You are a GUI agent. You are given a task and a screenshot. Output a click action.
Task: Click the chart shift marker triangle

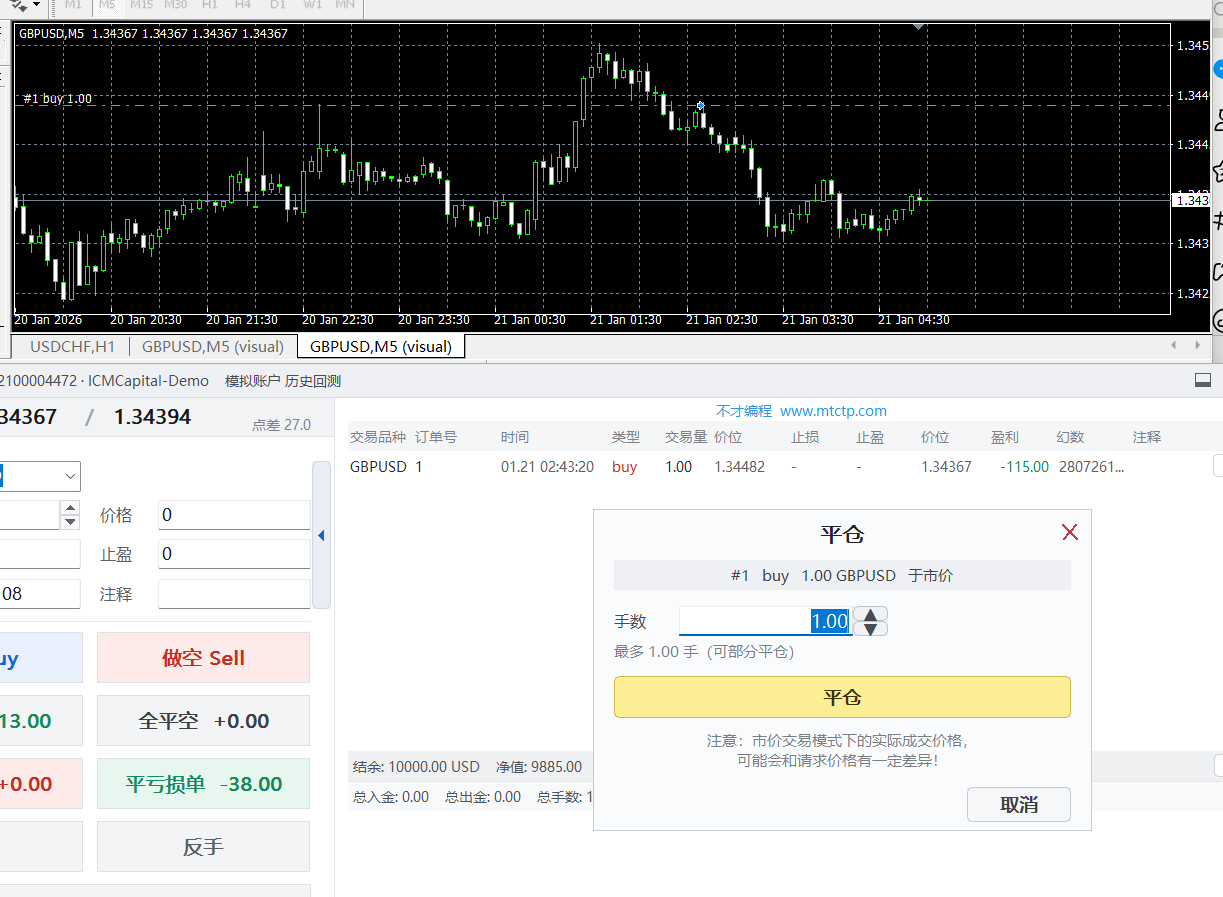click(x=918, y=28)
